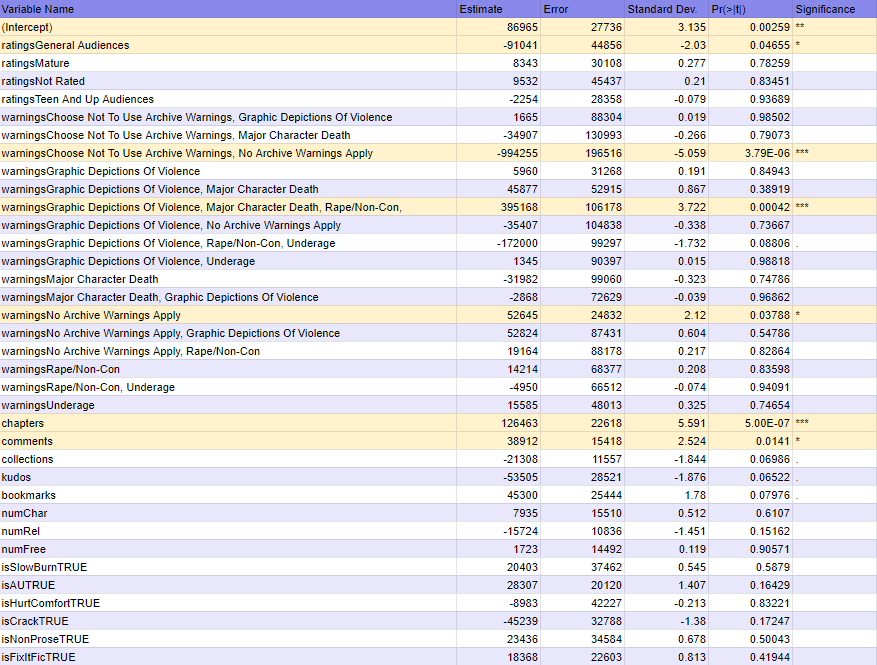Select the ratingsGeneral Audiences cell

(228, 45)
